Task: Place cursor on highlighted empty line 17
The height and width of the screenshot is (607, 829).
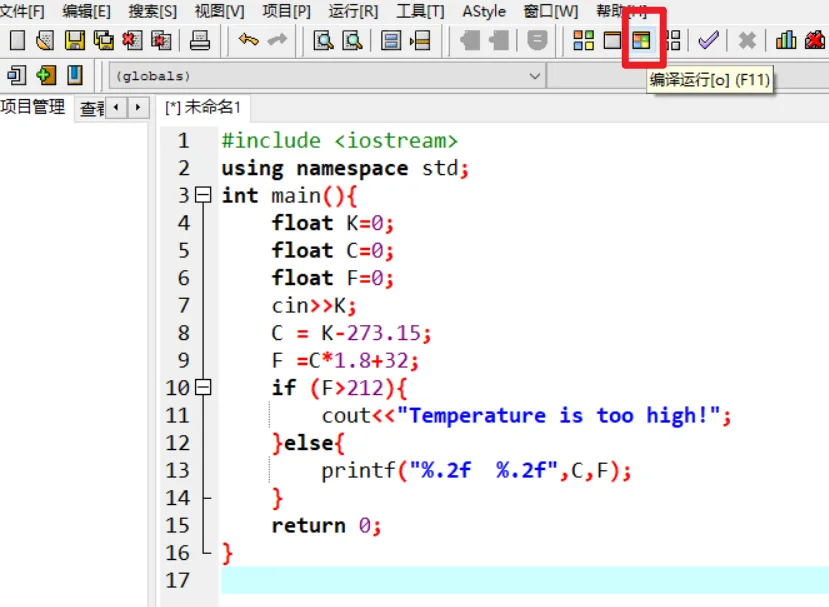Action: [524, 580]
